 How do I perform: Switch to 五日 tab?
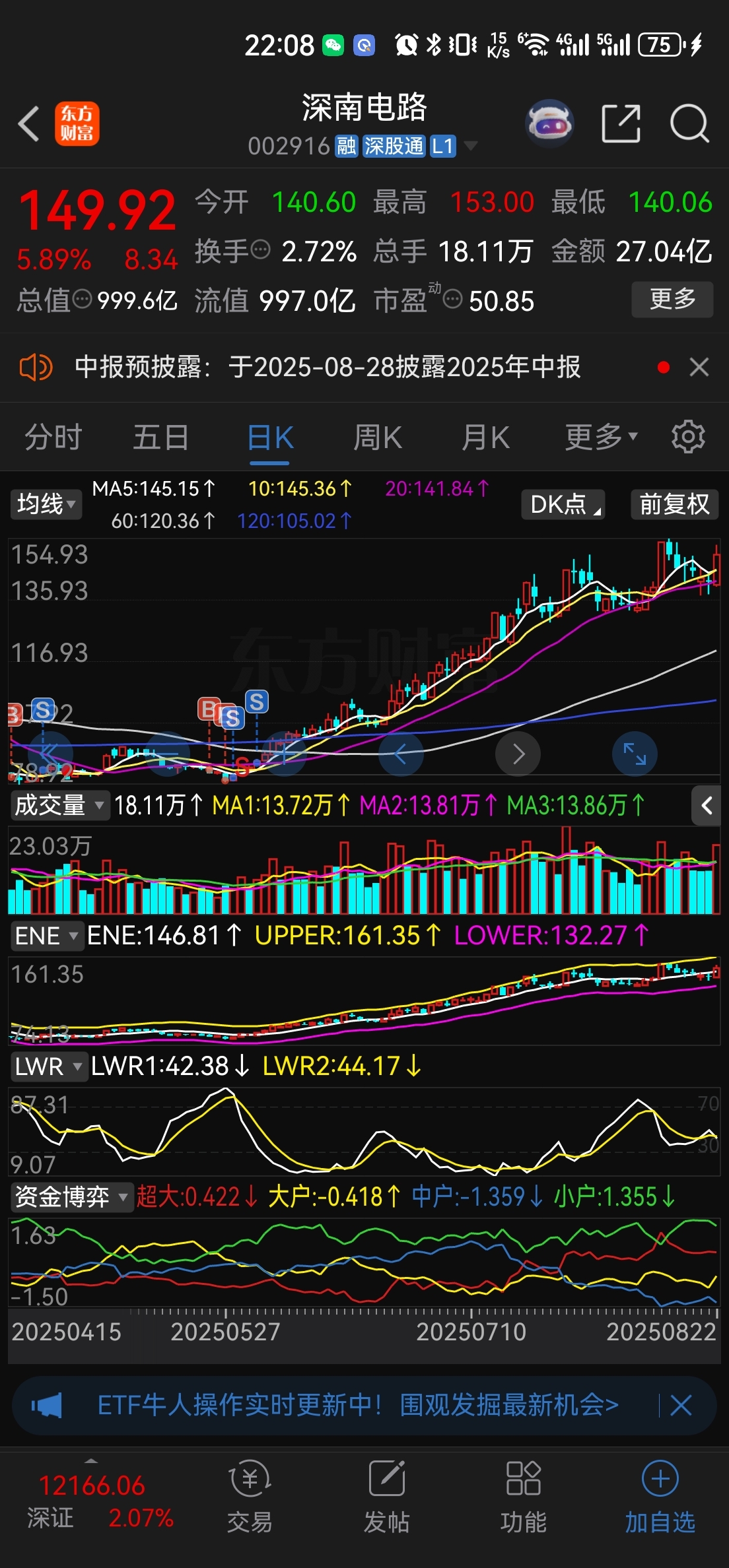click(x=160, y=438)
